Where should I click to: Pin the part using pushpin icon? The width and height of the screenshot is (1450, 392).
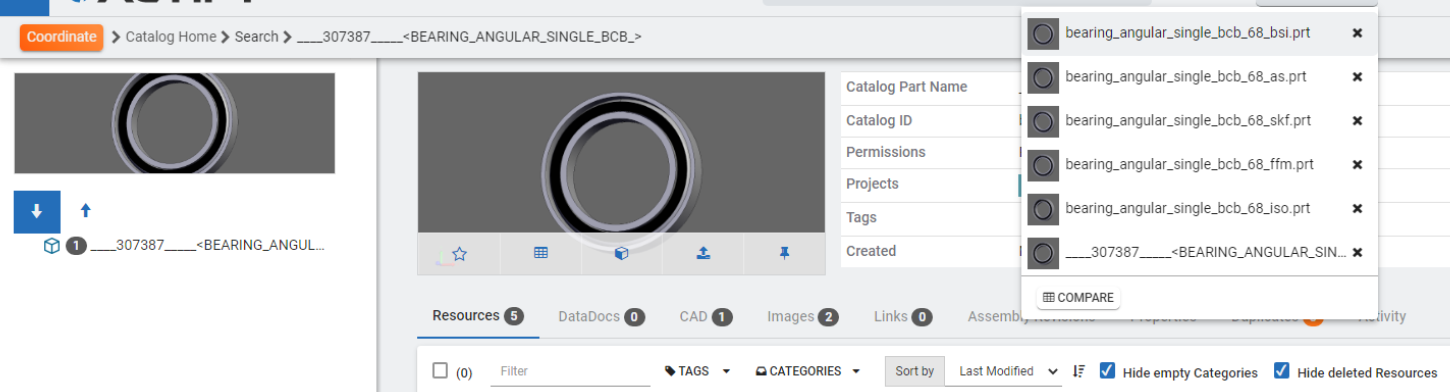click(784, 254)
